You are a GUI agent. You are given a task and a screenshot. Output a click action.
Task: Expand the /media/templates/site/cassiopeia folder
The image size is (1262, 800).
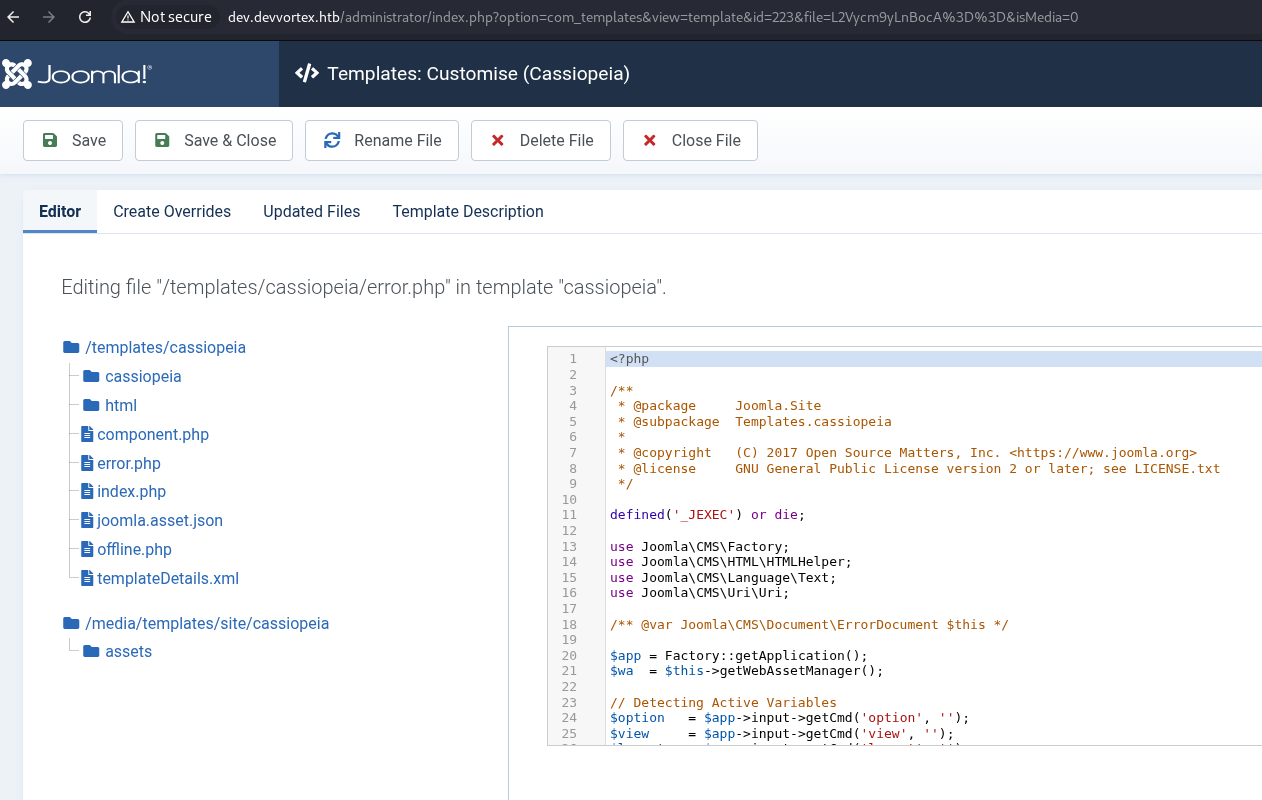point(206,623)
